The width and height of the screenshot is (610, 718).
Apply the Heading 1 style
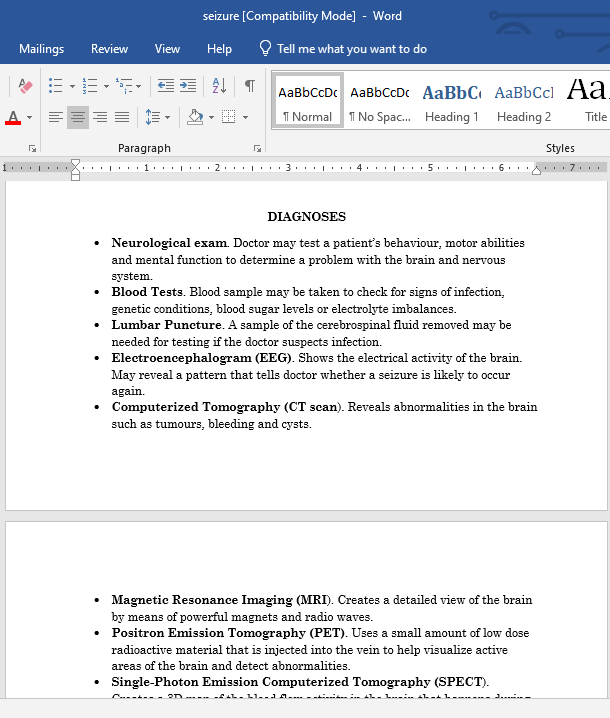click(452, 100)
